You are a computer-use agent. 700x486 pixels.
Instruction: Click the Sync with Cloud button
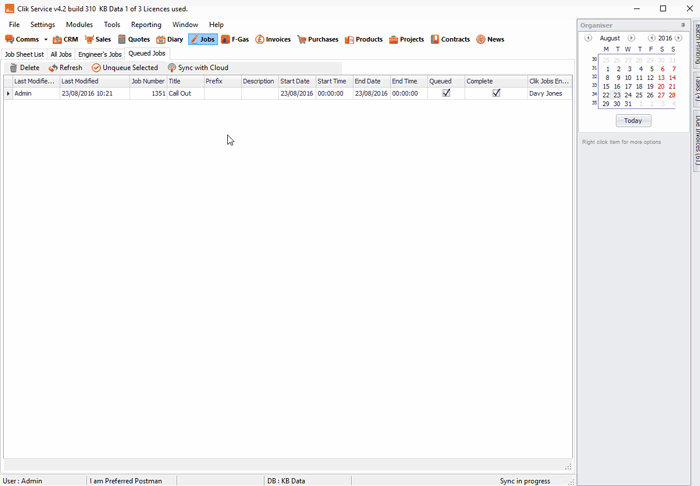click(198, 68)
